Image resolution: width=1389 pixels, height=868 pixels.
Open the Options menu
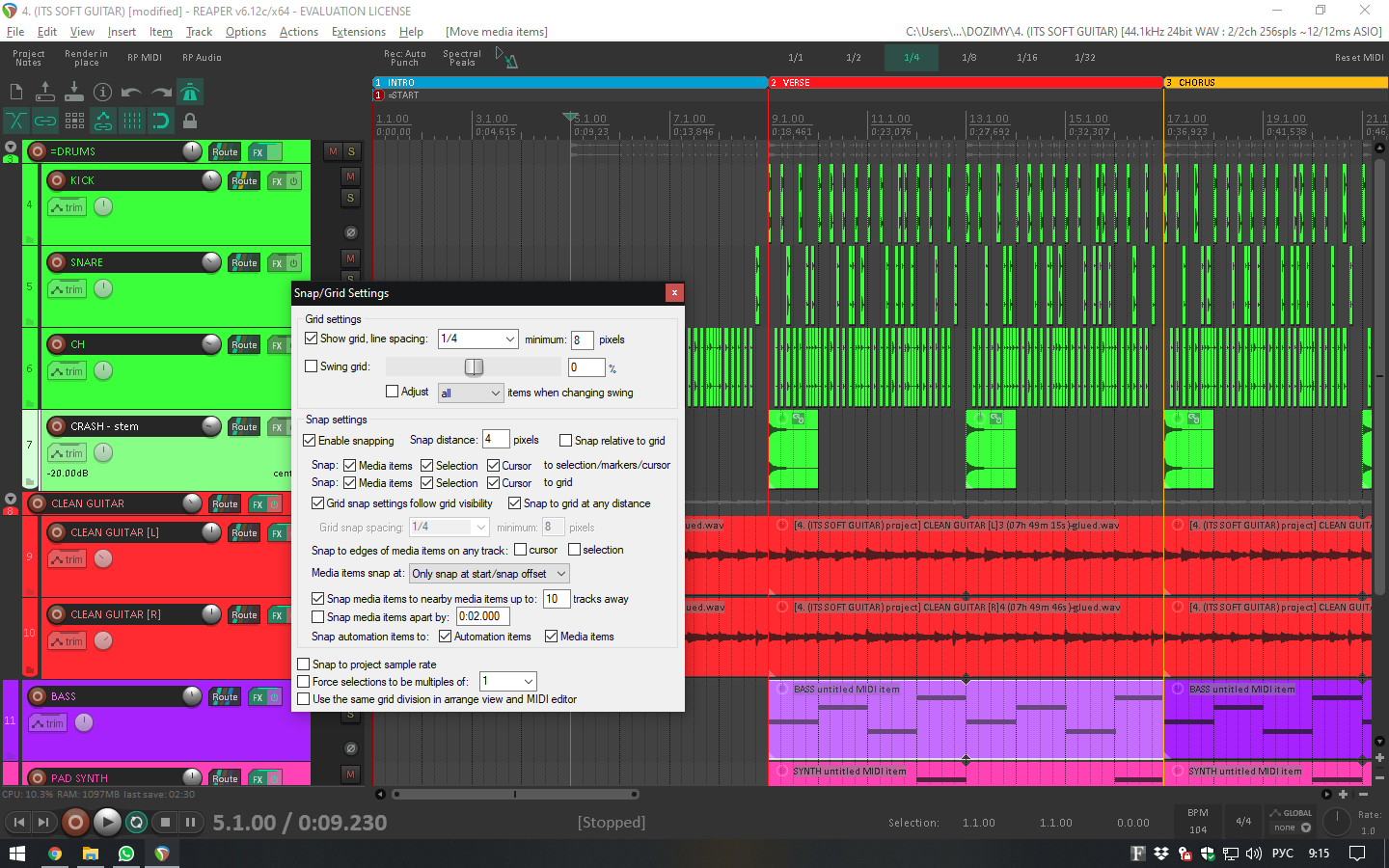[x=246, y=32]
